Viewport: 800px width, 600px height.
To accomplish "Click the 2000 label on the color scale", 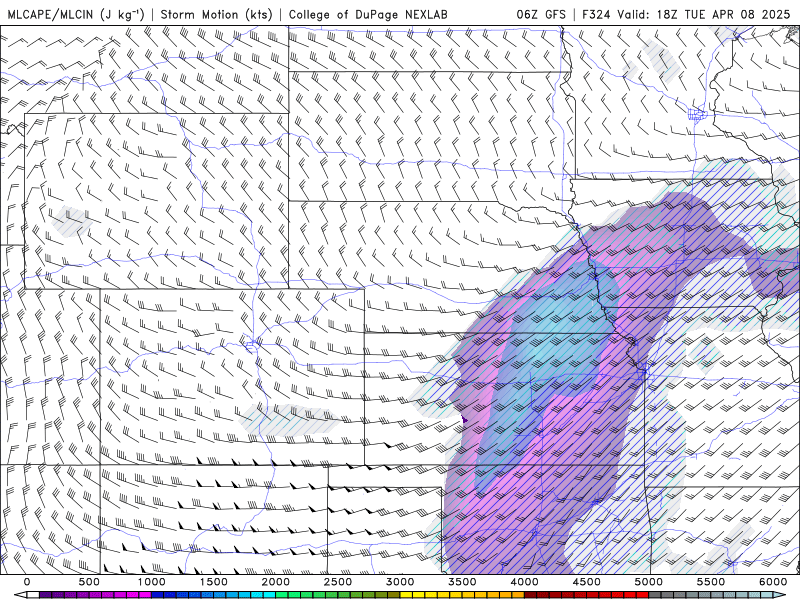I will point(276,582).
